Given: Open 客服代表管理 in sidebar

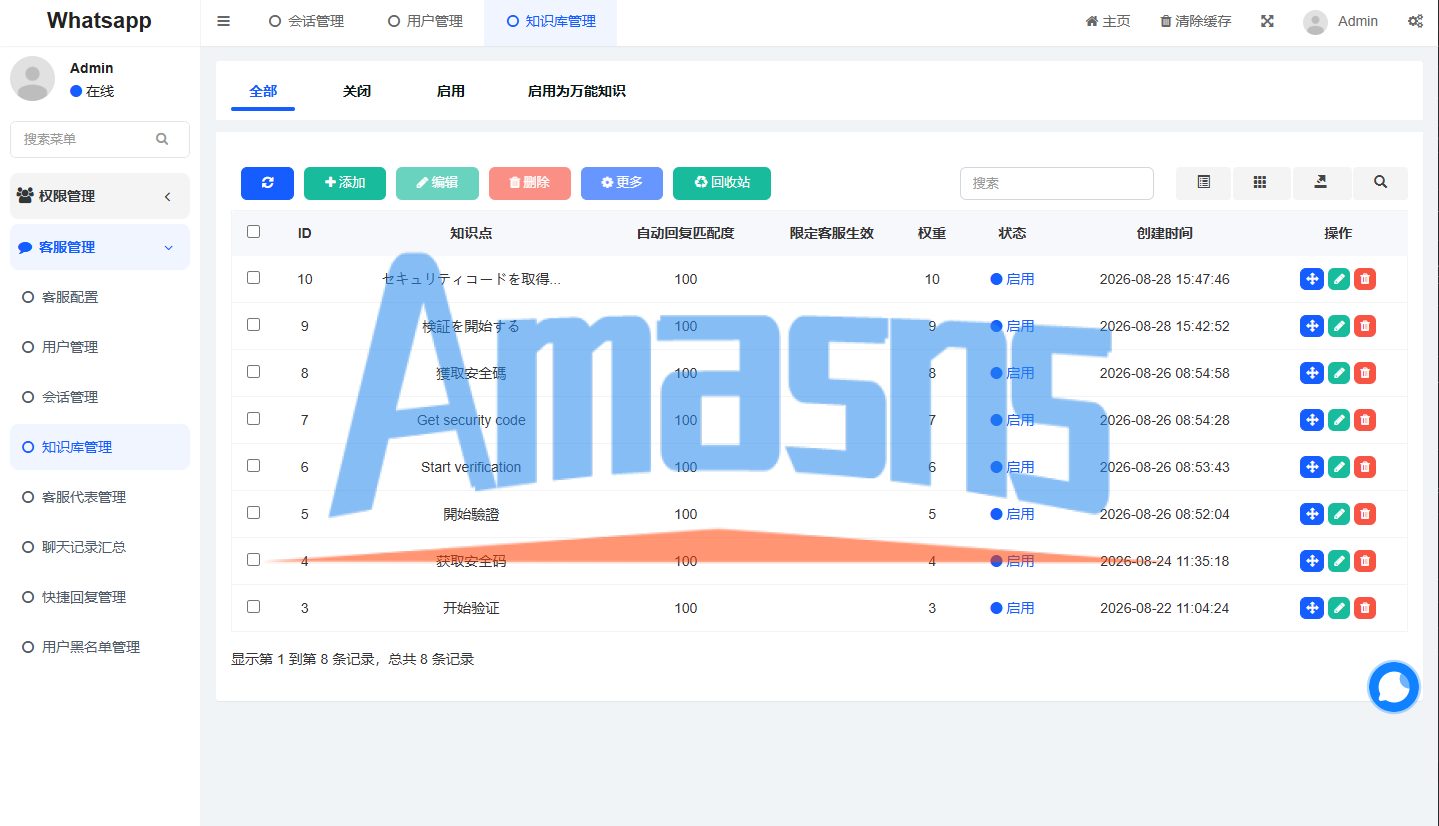Looking at the screenshot, I should [100, 497].
